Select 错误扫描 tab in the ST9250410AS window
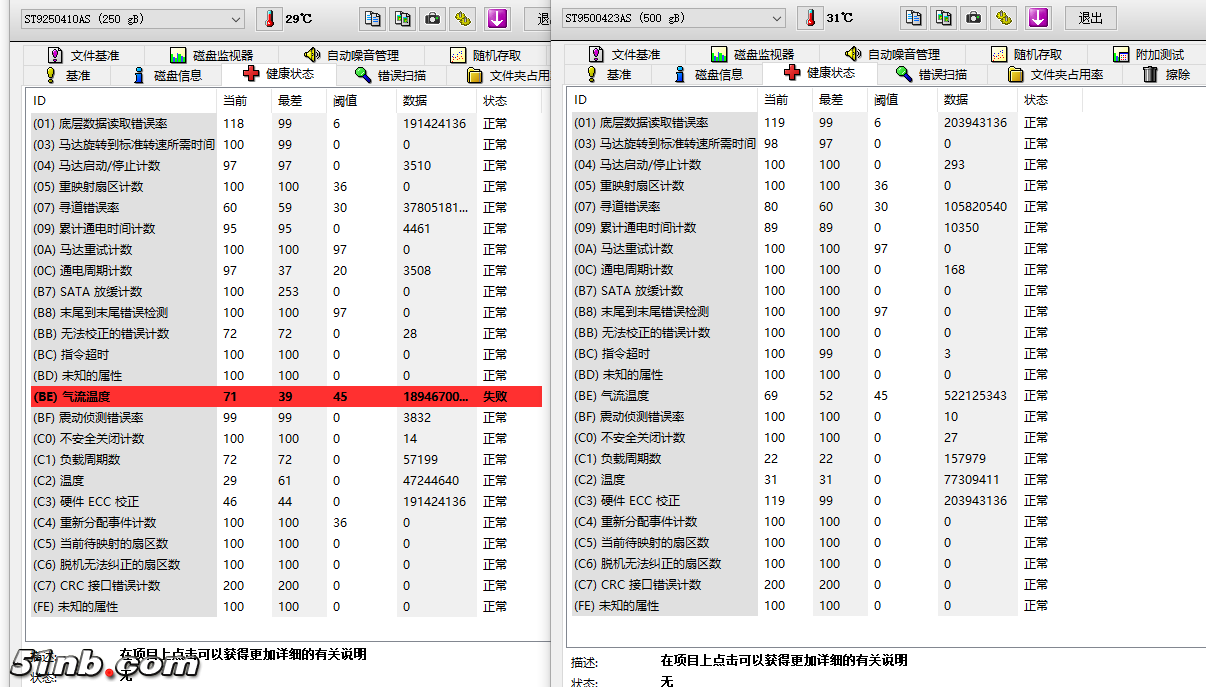 tap(391, 75)
